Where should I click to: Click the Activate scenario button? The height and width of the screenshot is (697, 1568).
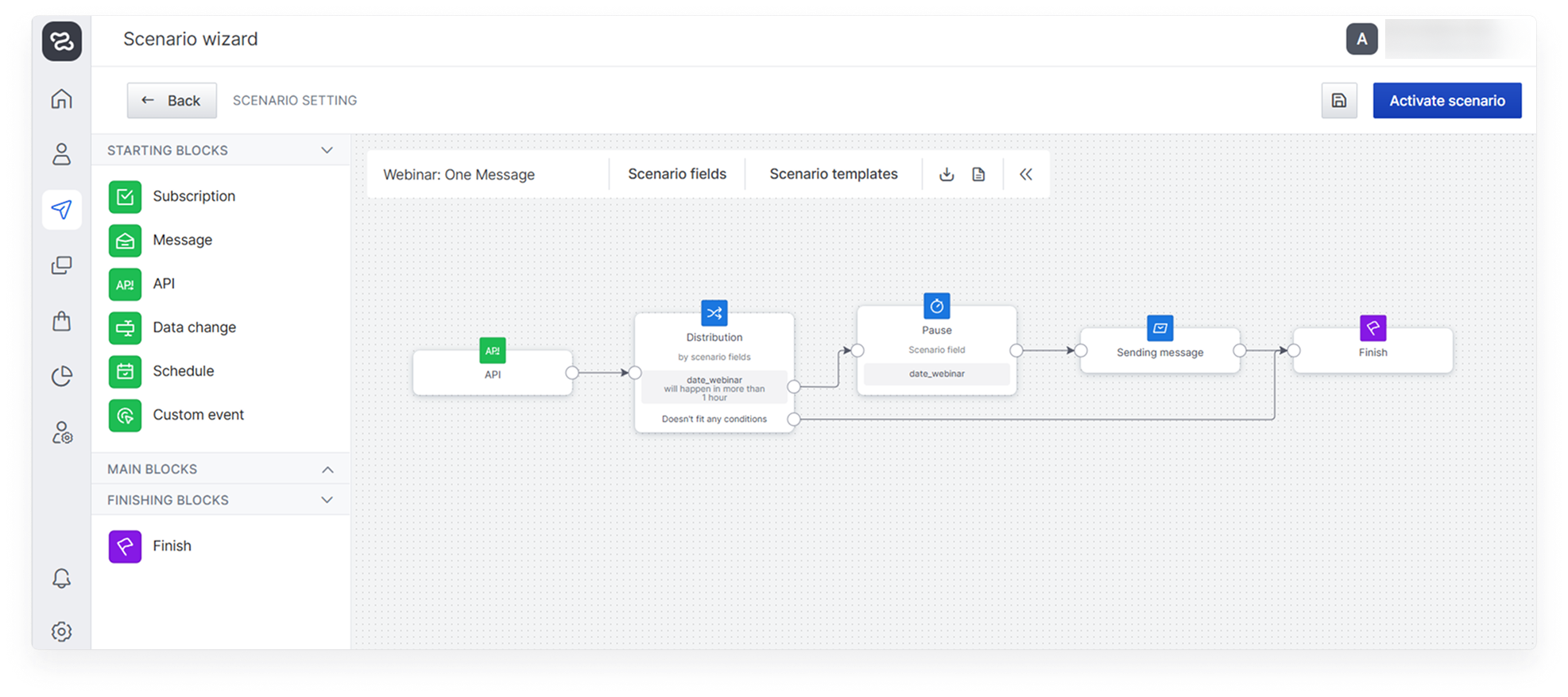pos(1446,101)
